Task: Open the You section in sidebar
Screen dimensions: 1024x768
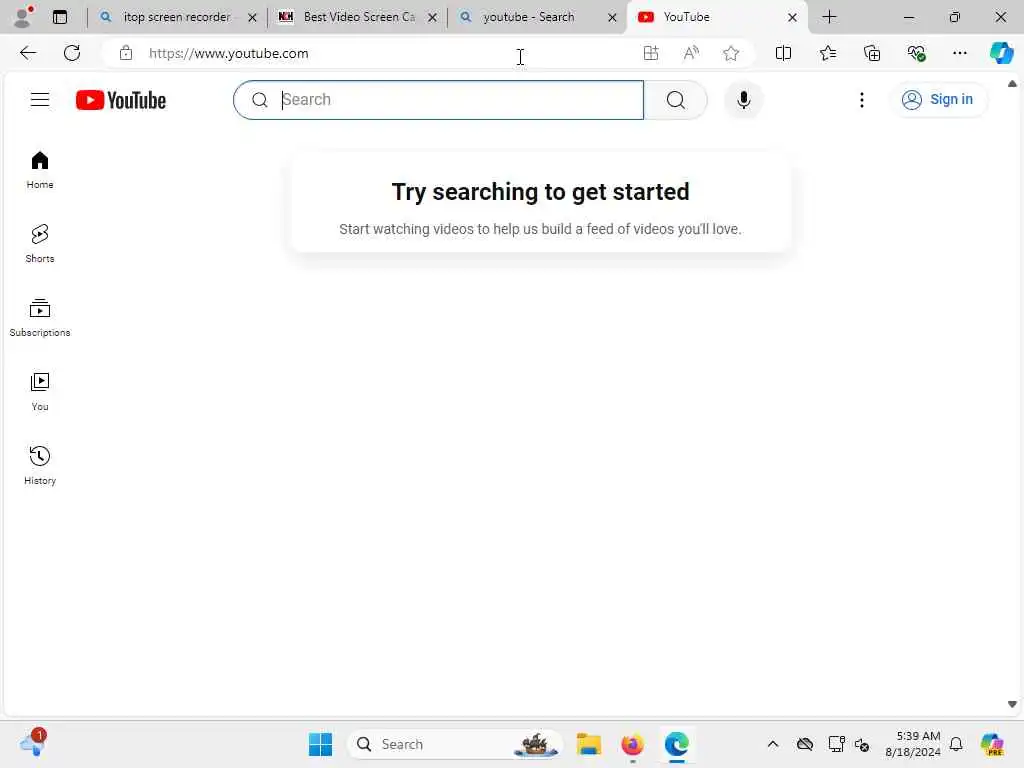Action: click(x=40, y=392)
